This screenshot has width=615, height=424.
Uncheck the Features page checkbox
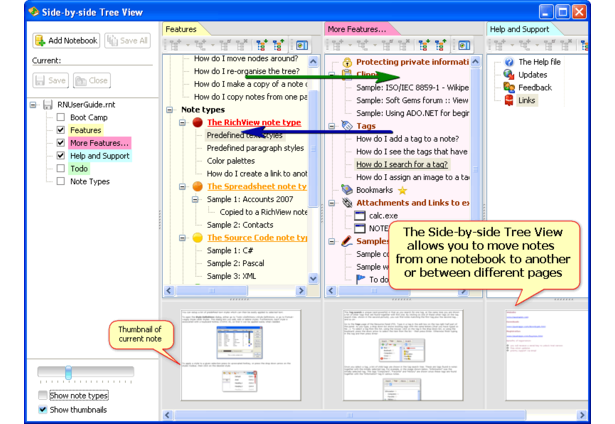[61, 130]
